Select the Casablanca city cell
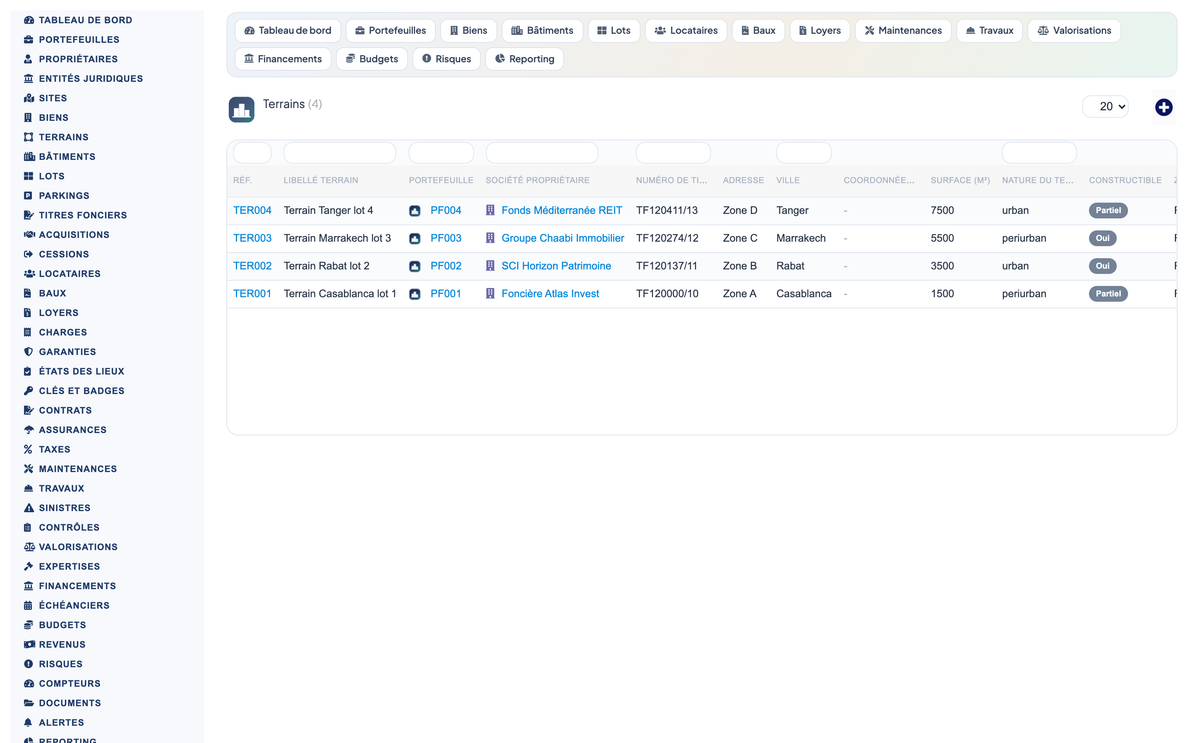The height and width of the screenshot is (743, 1200). pos(804,294)
